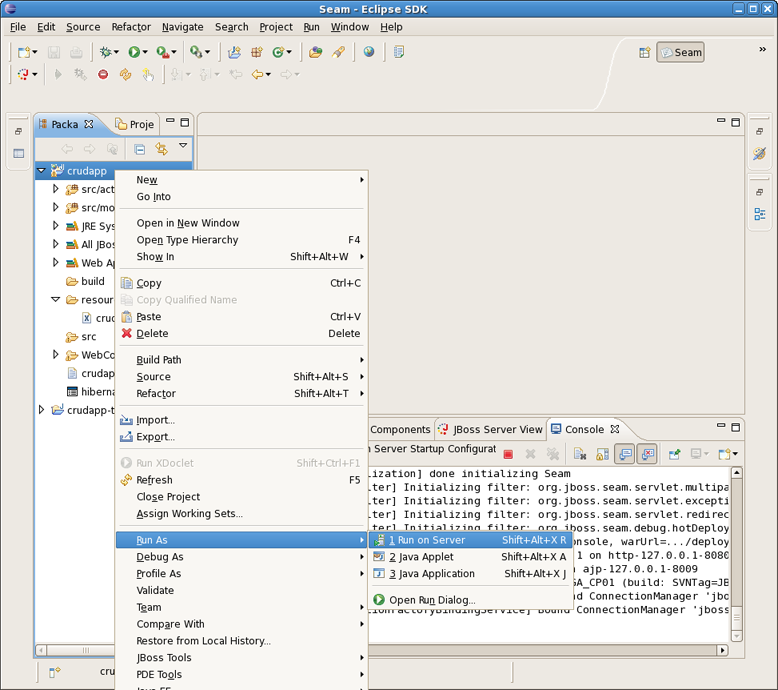Select Close Project in context menu
The image size is (778, 690).
pyautogui.click(x=241, y=497)
